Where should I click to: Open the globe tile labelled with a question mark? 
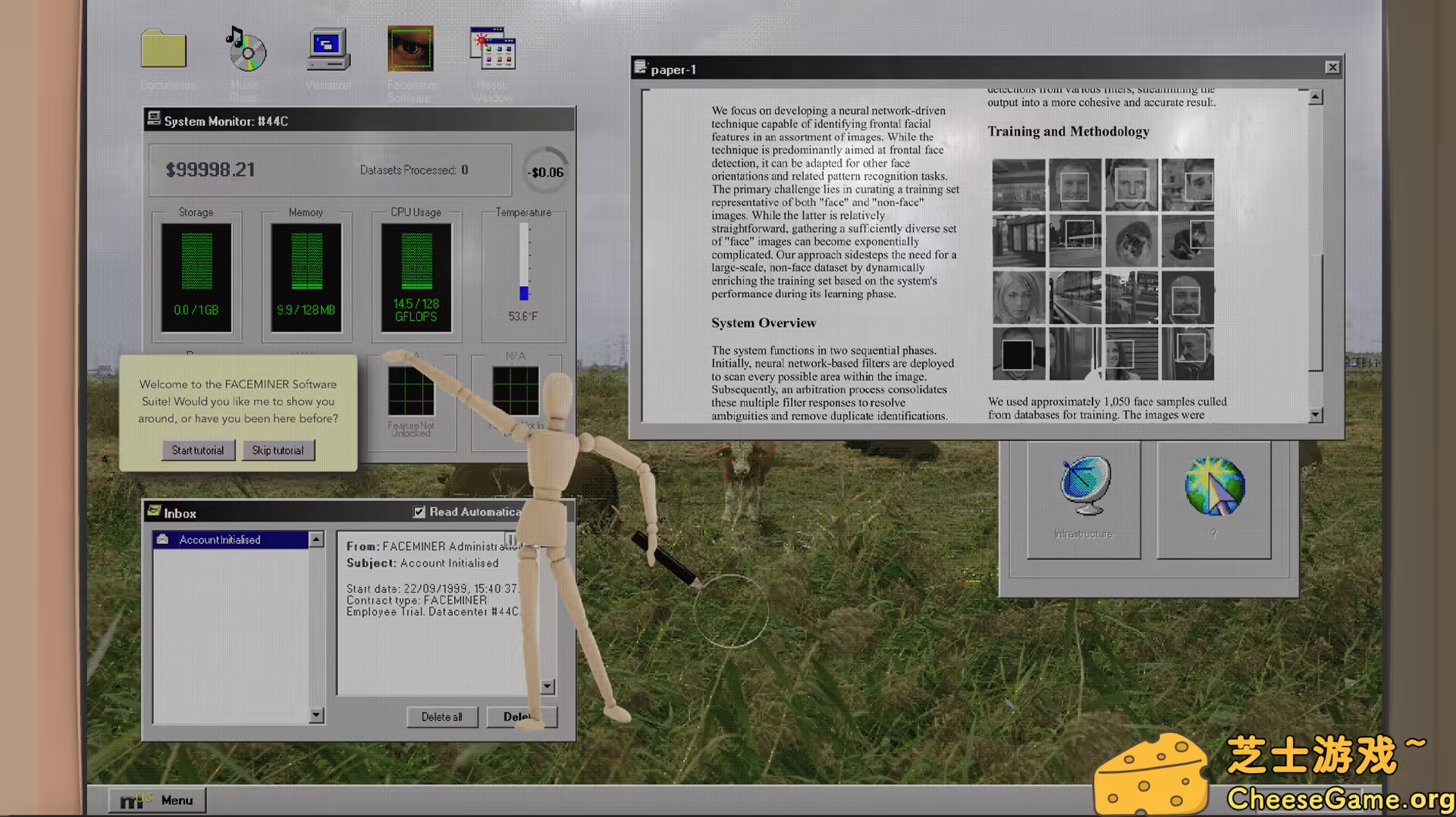1214,499
